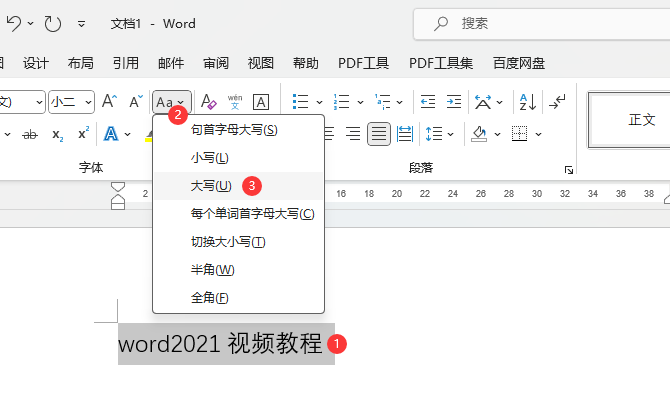Click the Undo arrow icon
The height and width of the screenshot is (398, 670).
coord(14,23)
